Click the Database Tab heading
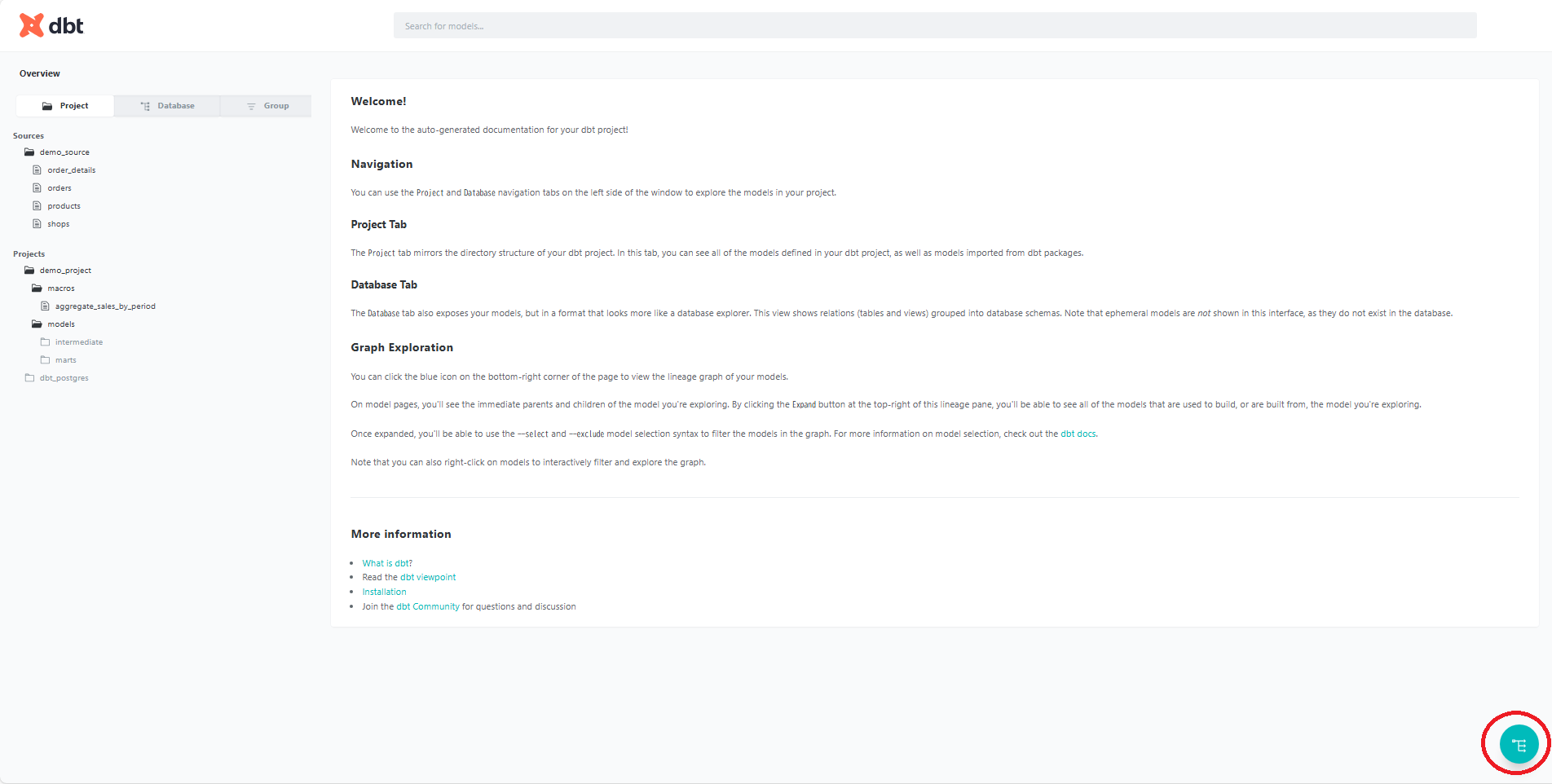Viewport: 1552px width, 784px height. (384, 284)
